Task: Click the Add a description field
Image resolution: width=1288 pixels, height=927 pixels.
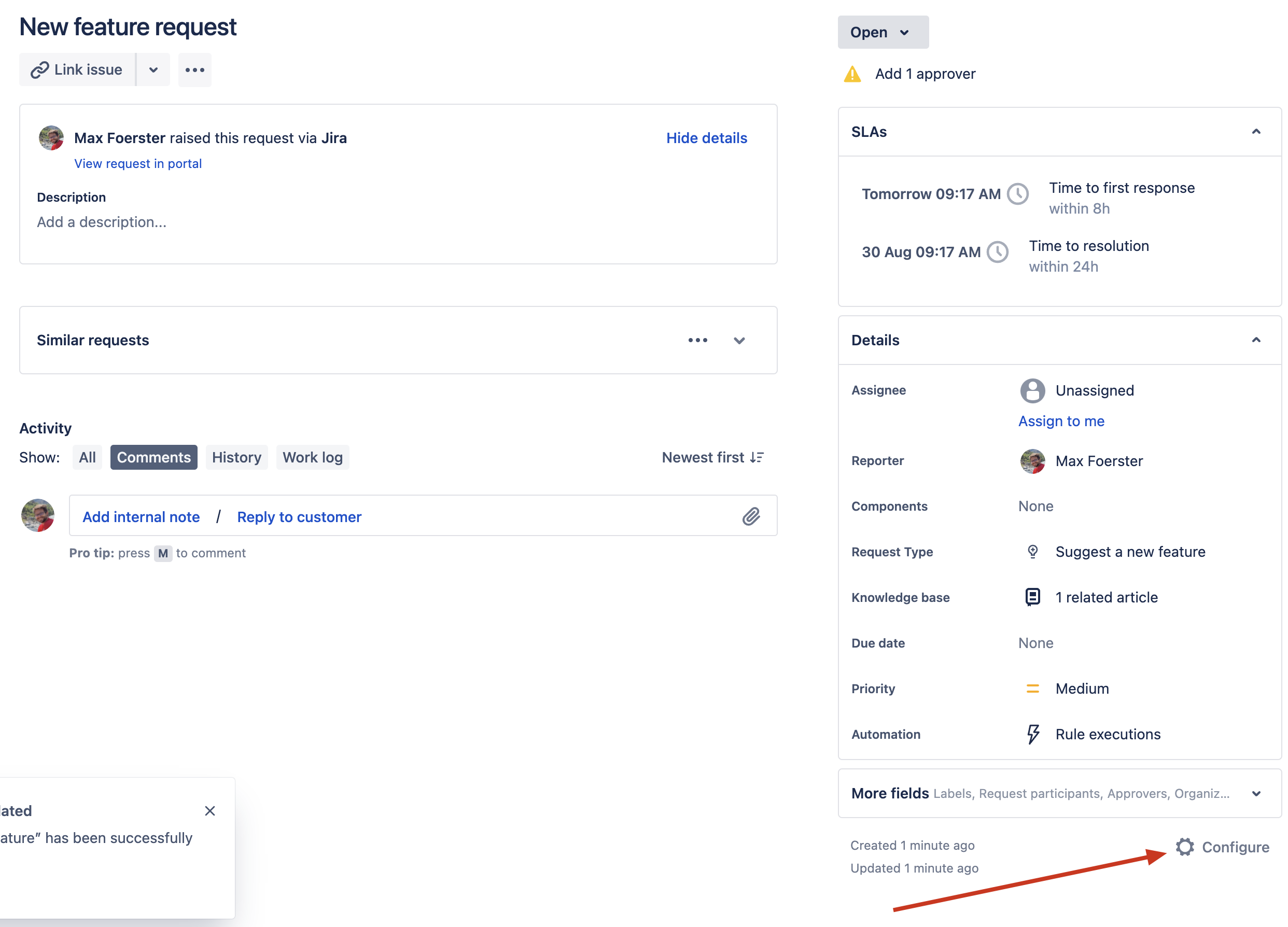Action: [102, 222]
